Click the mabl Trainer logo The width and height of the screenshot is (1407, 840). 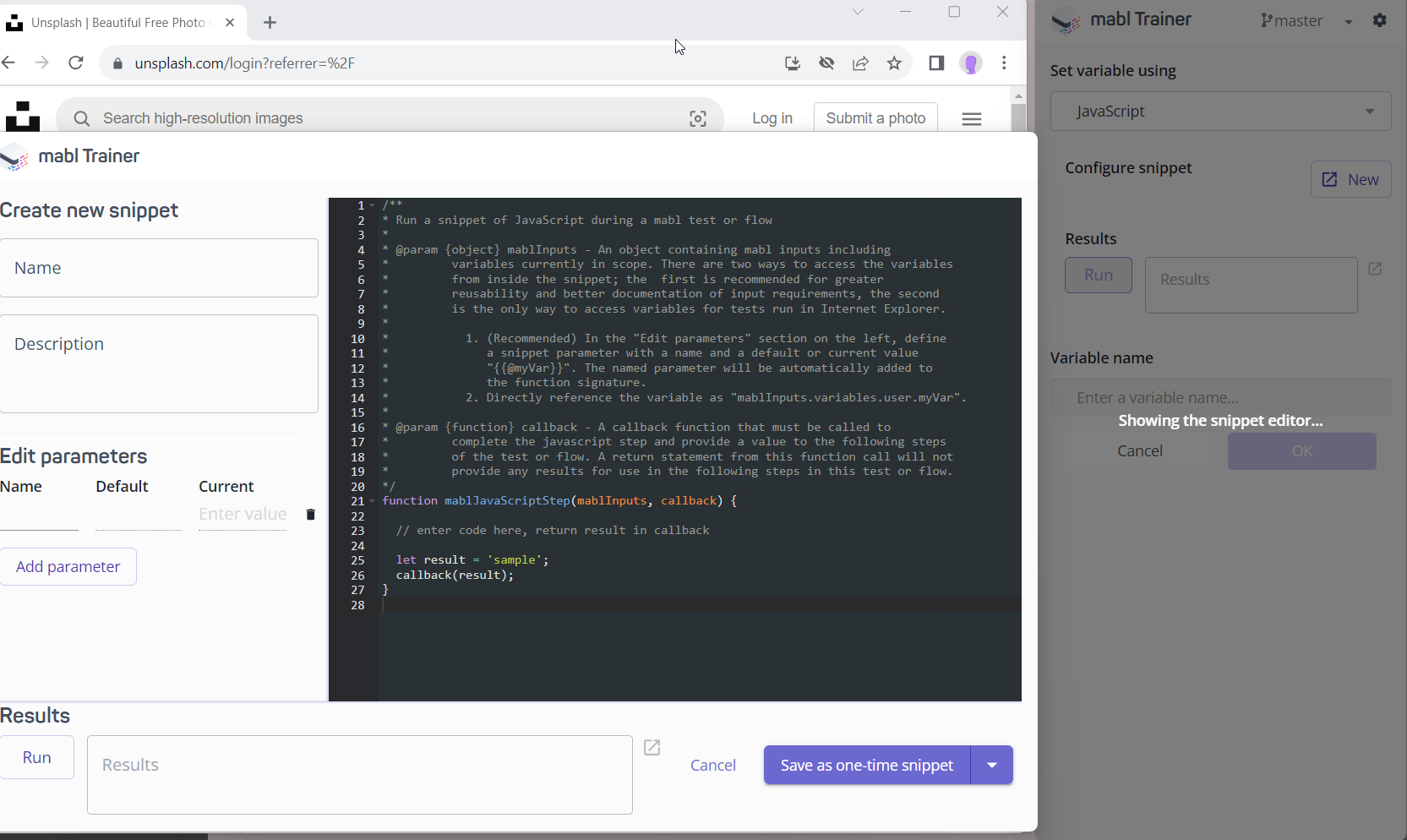(14, 157)
